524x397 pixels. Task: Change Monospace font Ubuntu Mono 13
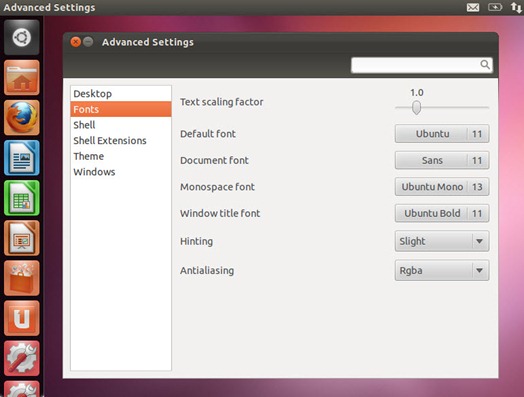442,187
